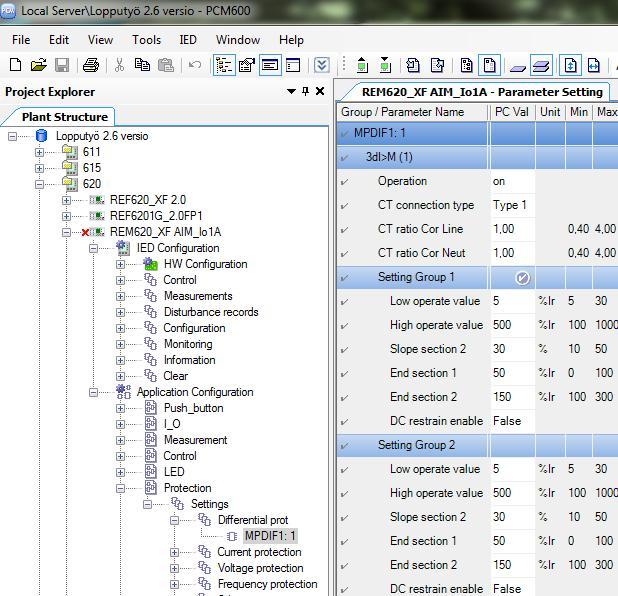Viewport: 618px width, 596px height.
Task: Collapse the 620 folder node
Action: [39, 184]
